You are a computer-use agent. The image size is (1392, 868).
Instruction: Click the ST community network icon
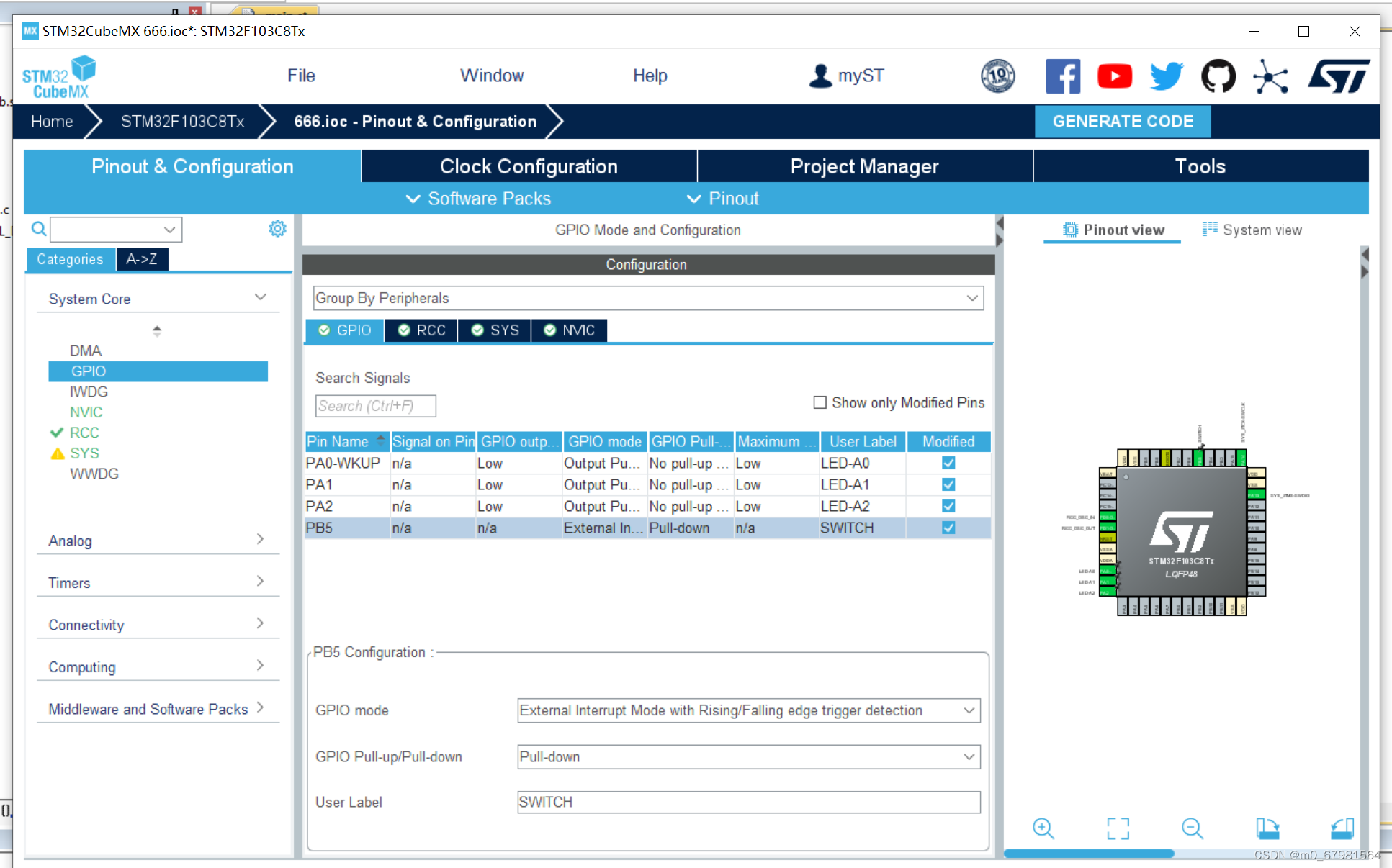click(x=1271, y=76)
